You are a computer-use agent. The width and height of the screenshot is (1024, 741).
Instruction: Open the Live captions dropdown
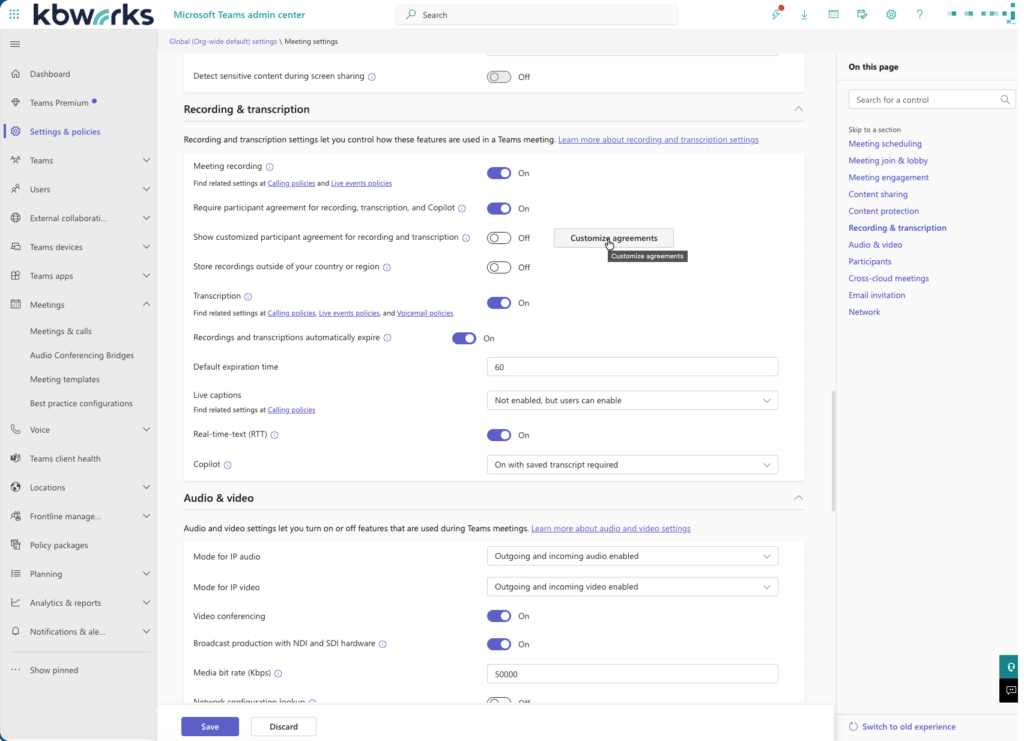point(632,400)
